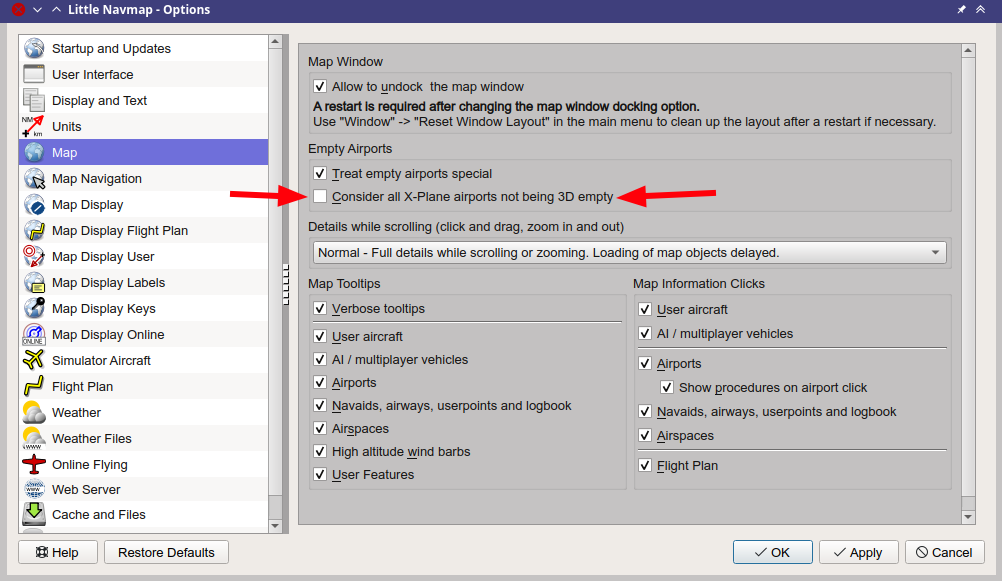The image size is (1002, 581).
Task: Click the double-chevron shade icon in title bar
Action: (x=980, y=10)
